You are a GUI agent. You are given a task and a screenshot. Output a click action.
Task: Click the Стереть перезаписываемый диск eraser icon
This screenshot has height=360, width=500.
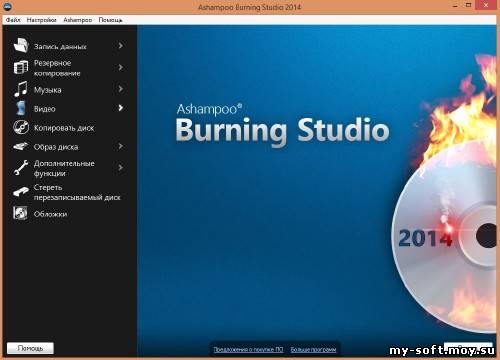(x=21, y=192)
